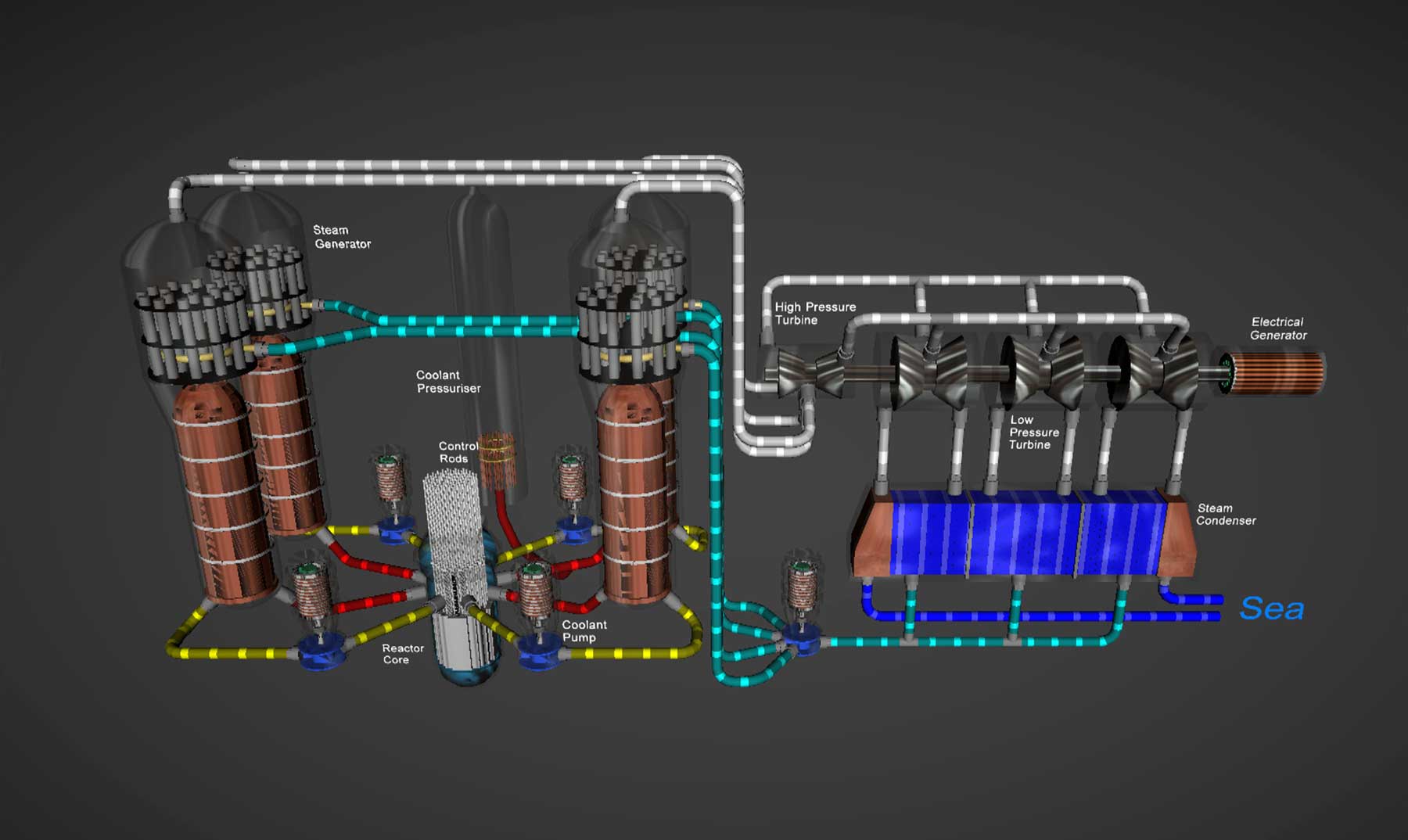Click the 'Steam Generator' label
The image size is (1408, 840).
point(342,237)
